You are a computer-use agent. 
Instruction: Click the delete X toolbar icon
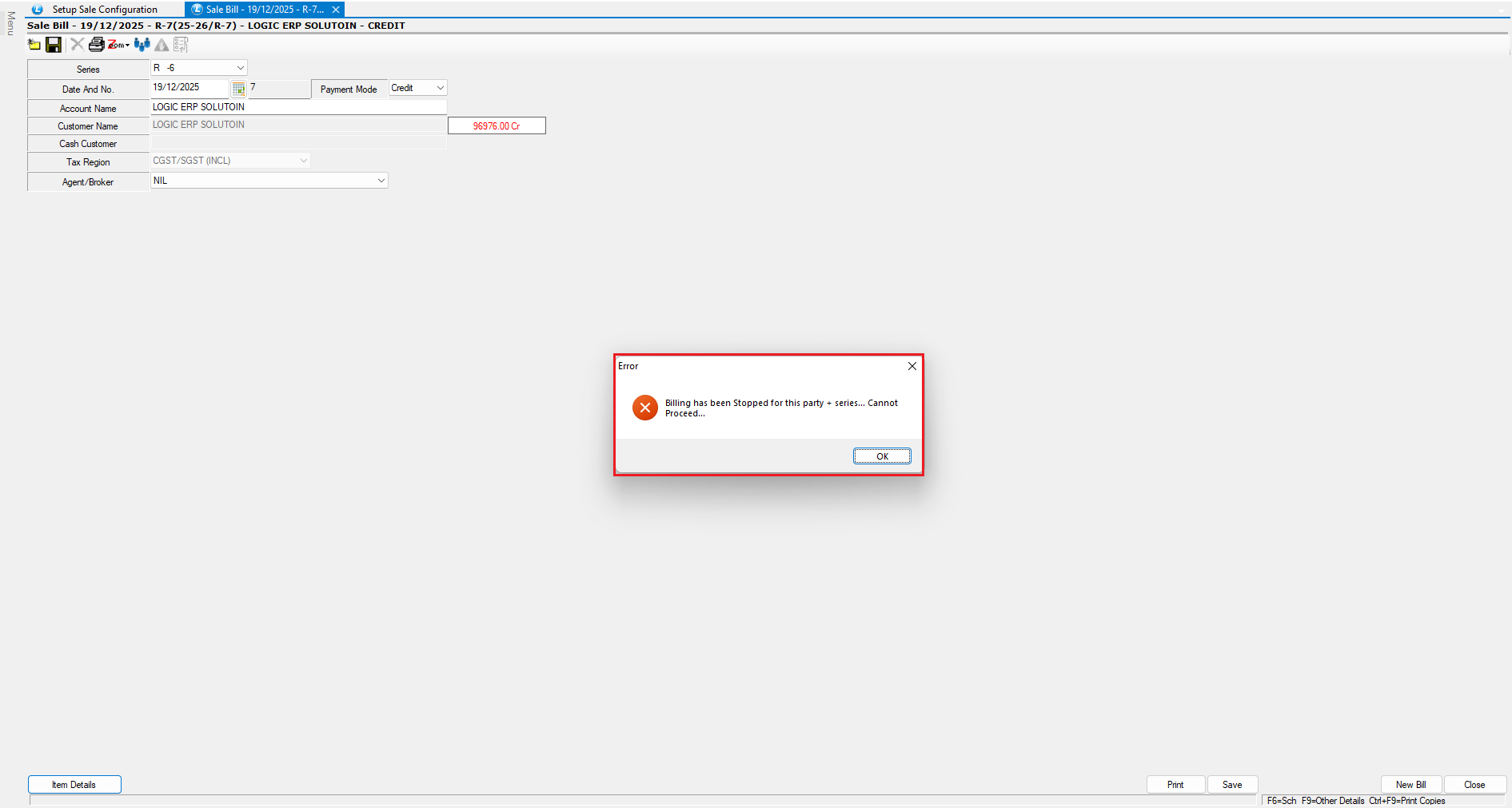(77, 45)
